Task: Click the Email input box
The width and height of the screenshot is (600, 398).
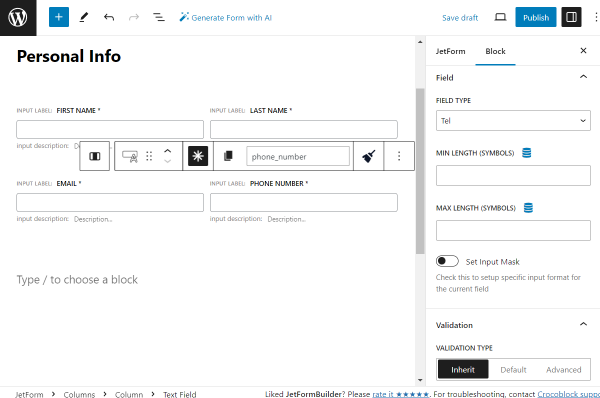Action: click(x=110, y=202)
